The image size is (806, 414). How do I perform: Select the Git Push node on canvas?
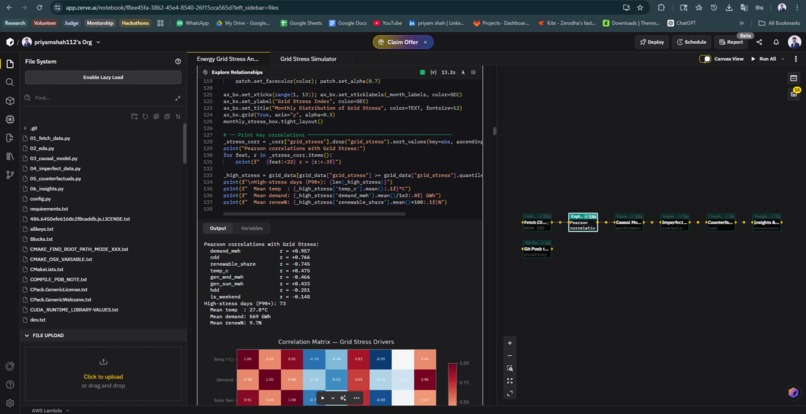tap(537, 248)
